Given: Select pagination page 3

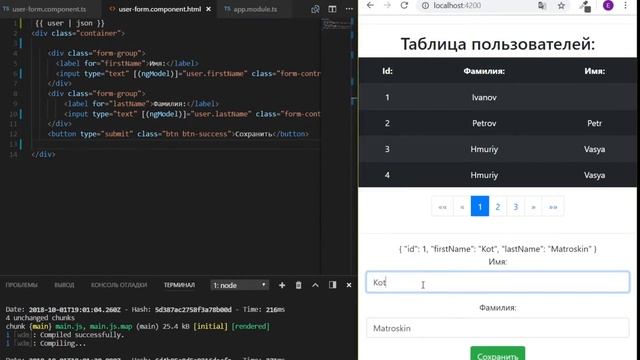Looking at the screenshot, I should click(x=516, y=207).
